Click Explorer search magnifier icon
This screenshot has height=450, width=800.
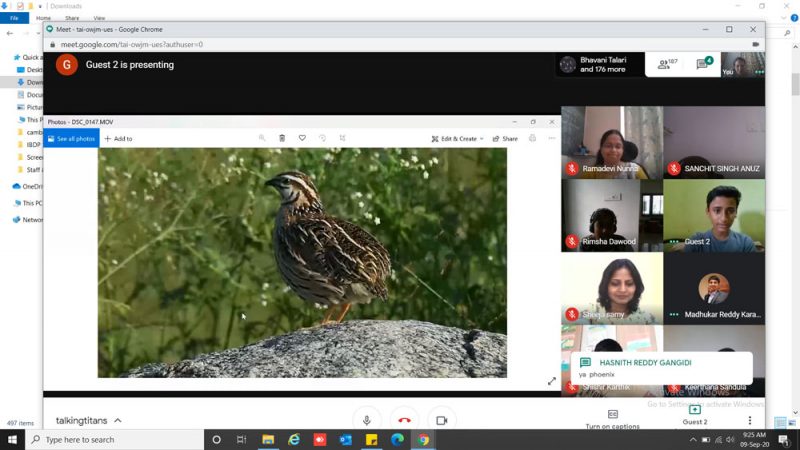[x=787, y=33]
